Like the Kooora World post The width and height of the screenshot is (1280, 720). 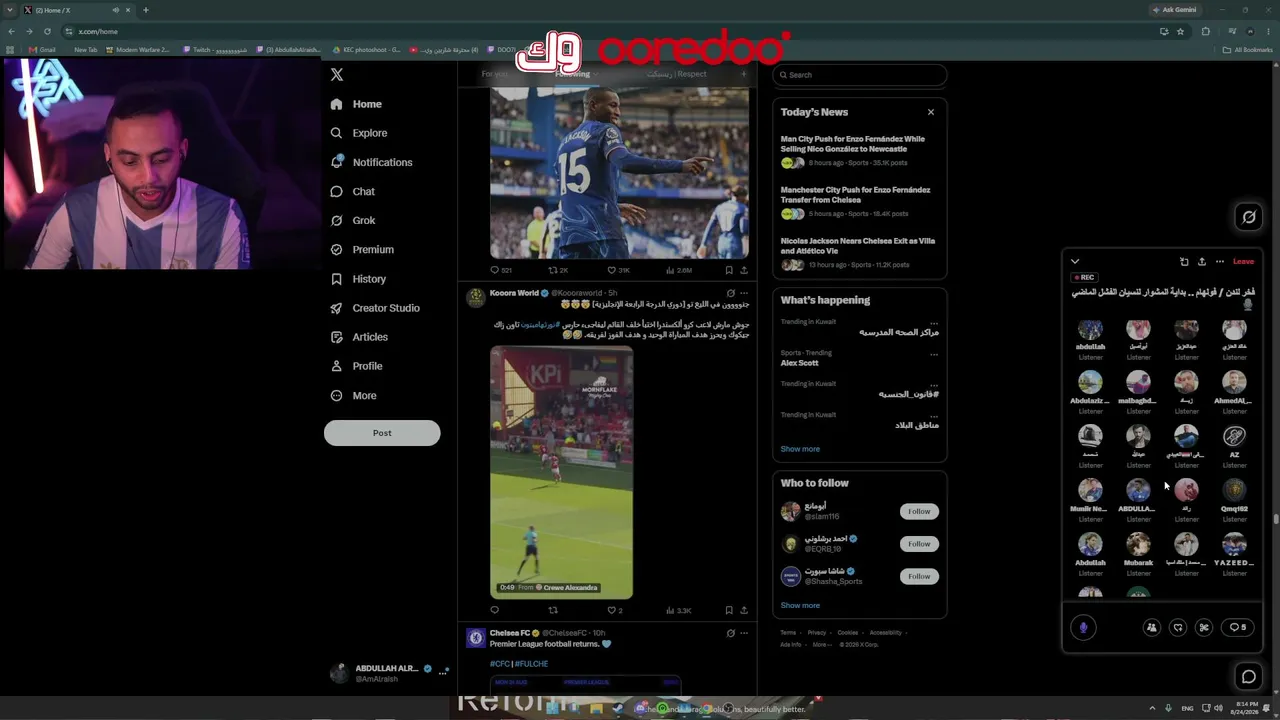pos(613,610)
